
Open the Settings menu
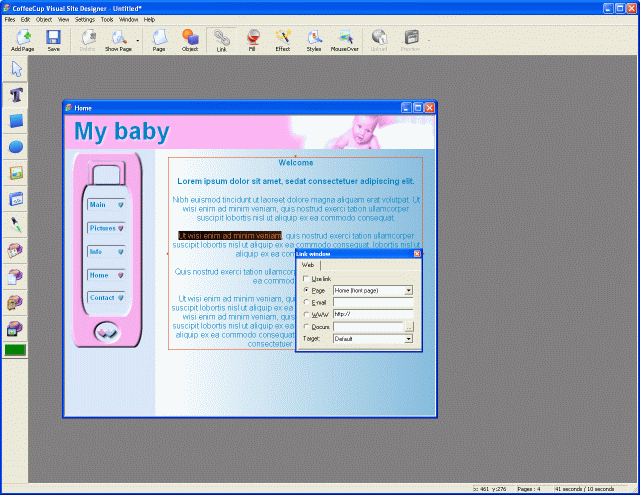(x=84, y=20)
